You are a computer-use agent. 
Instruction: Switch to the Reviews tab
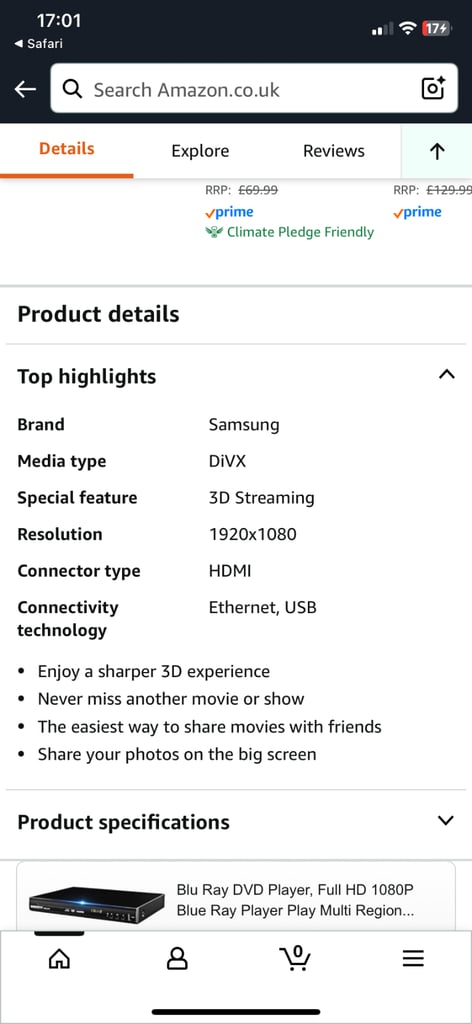click(334, 151)
